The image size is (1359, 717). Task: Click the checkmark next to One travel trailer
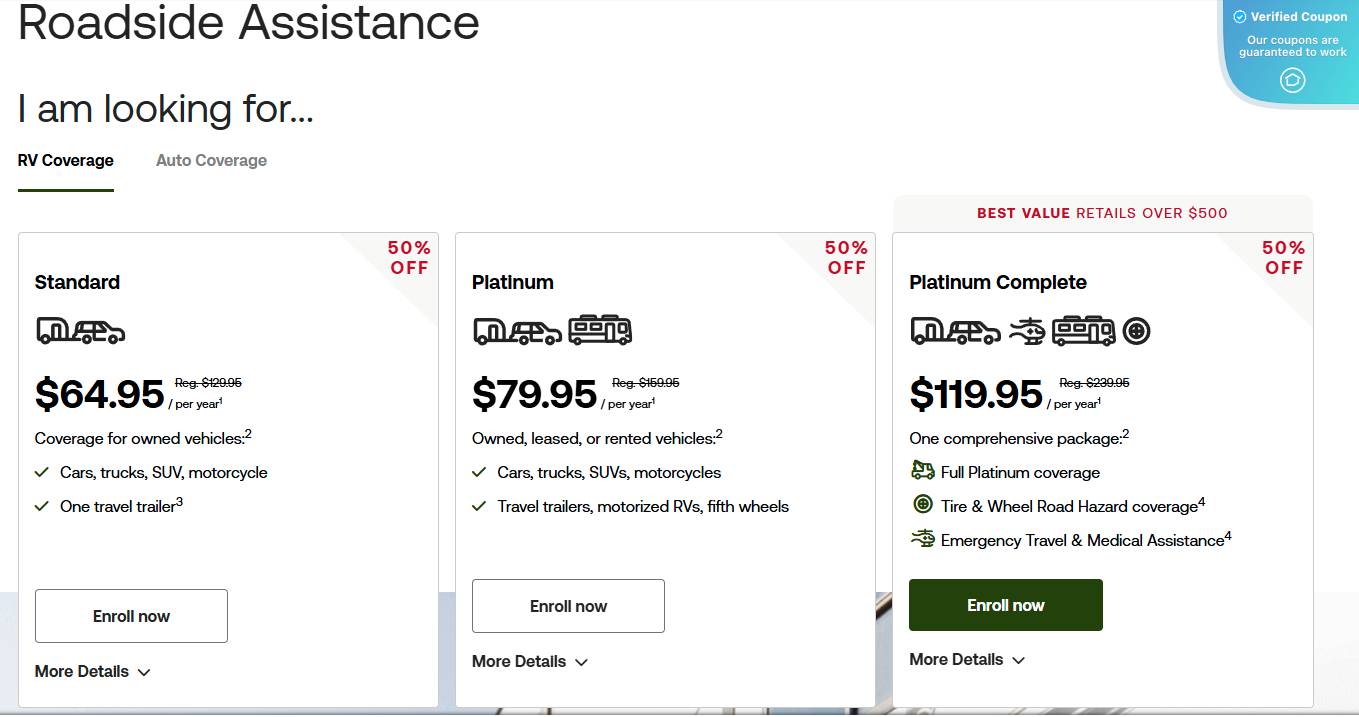click(x=42, y=506)
